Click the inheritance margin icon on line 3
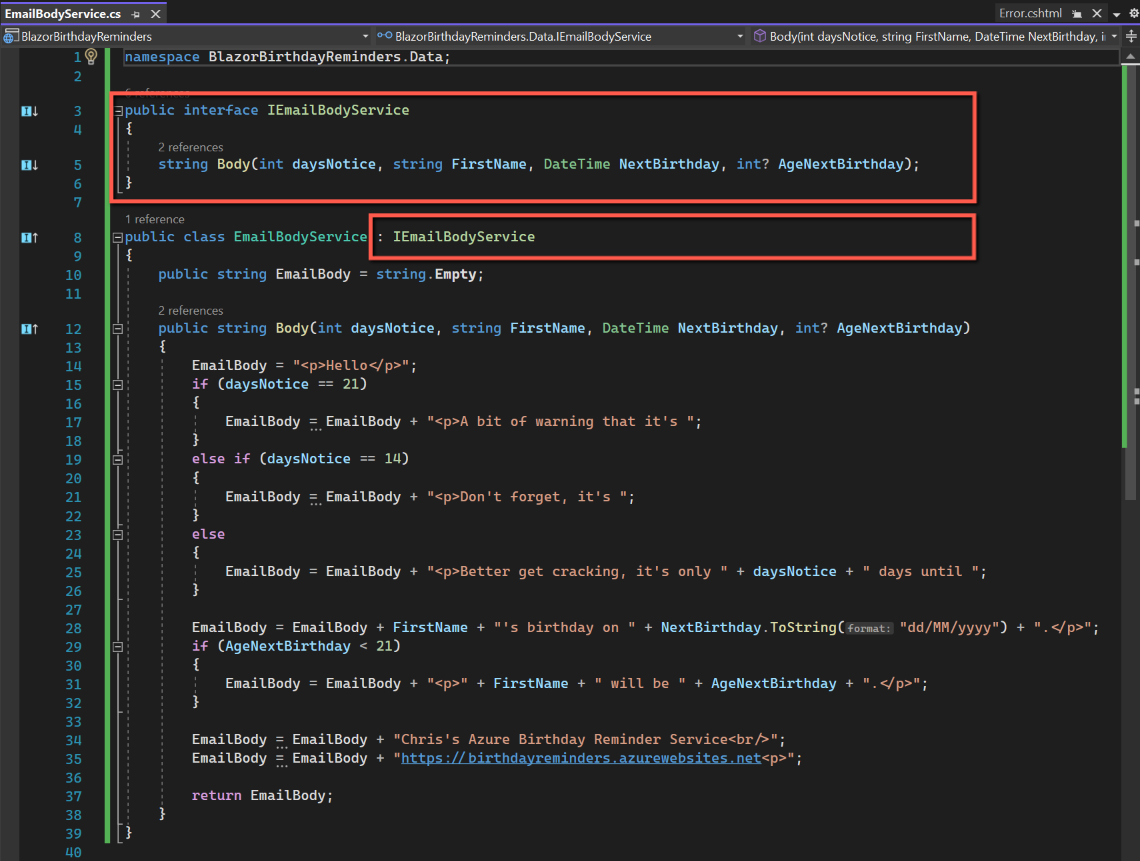The image size is (1140, 861). 30,110
